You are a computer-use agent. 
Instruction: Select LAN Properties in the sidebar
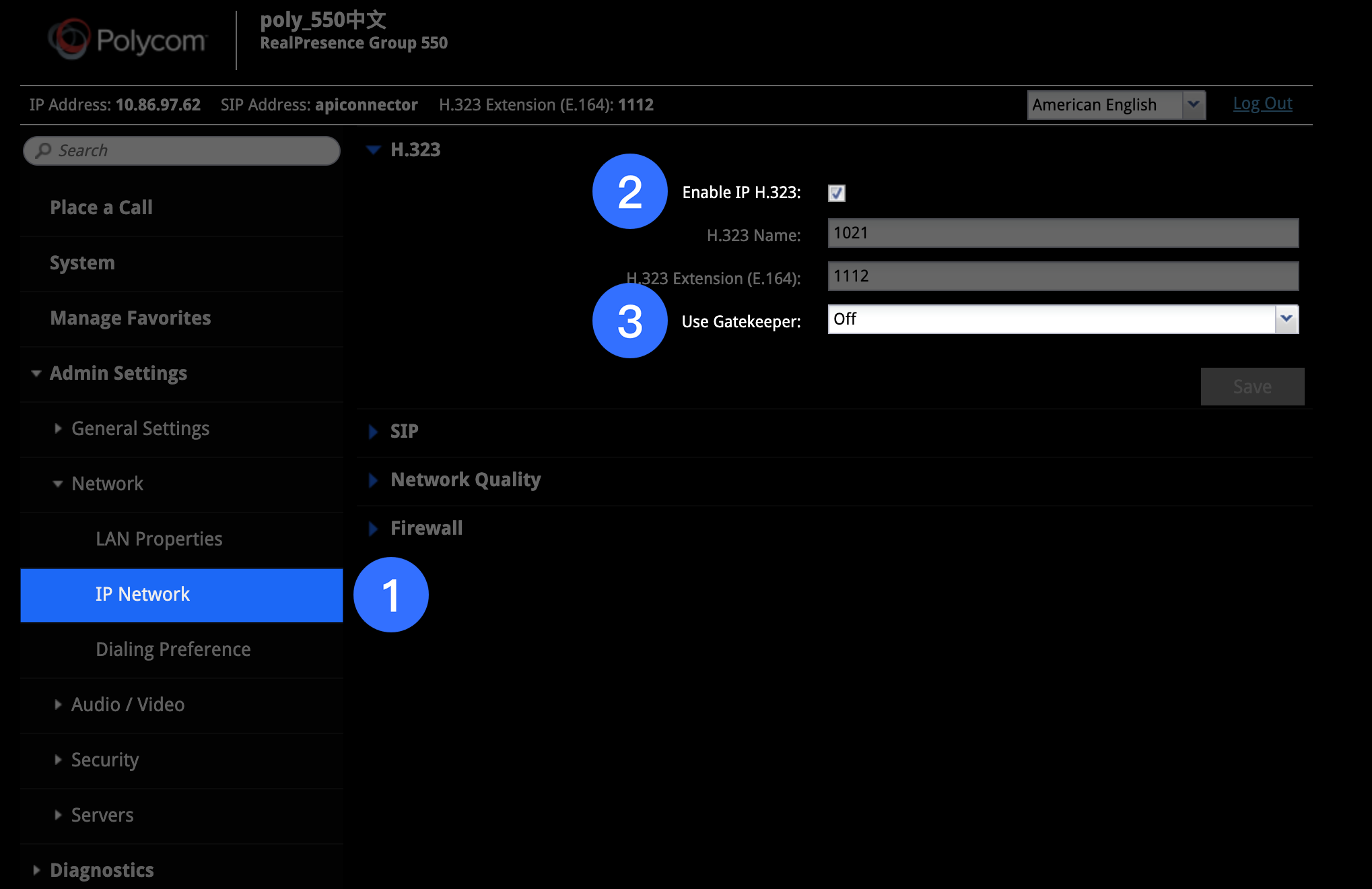tap(160, 539)
